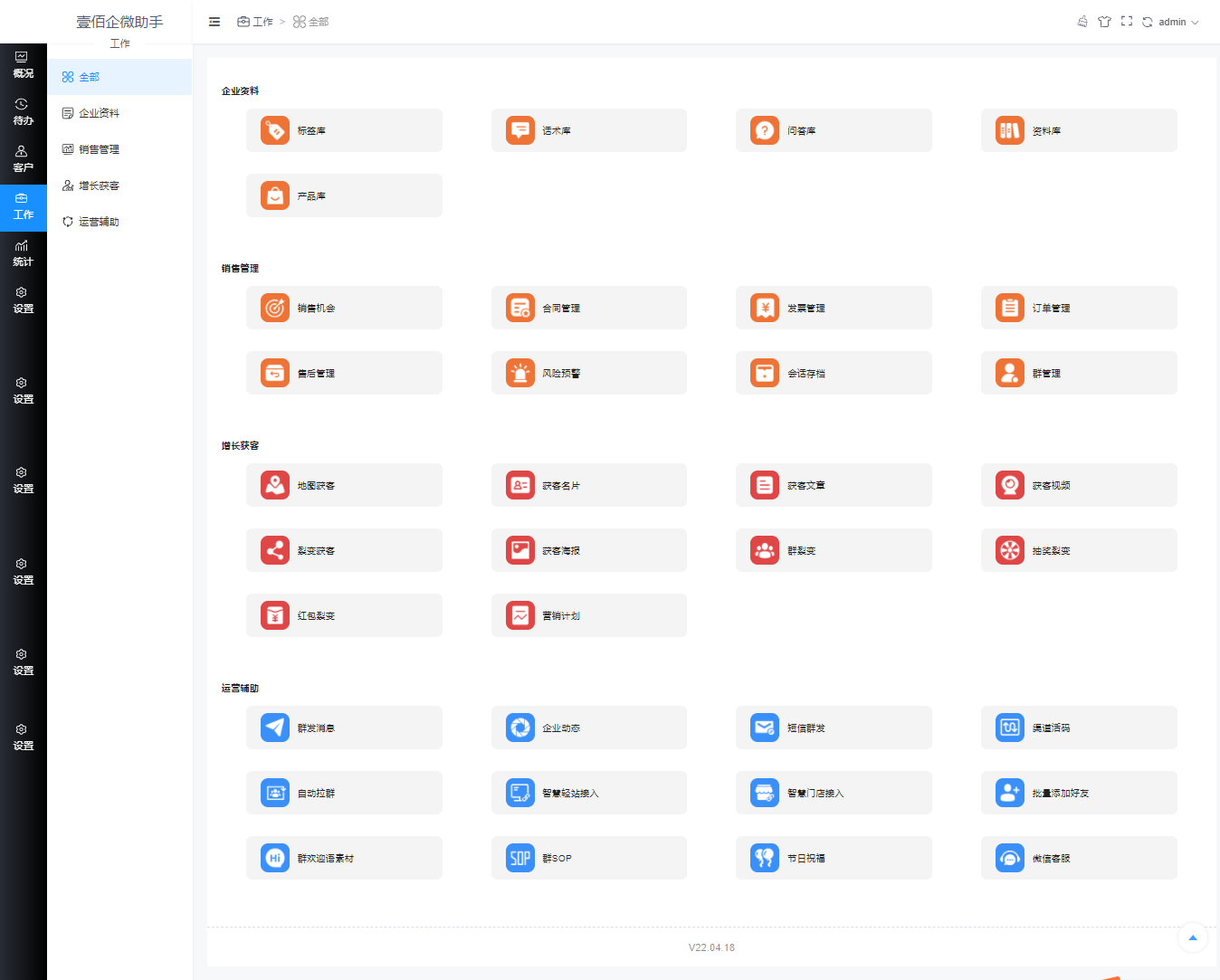Click the 工作 breadcrumb link

coord(255,22)
